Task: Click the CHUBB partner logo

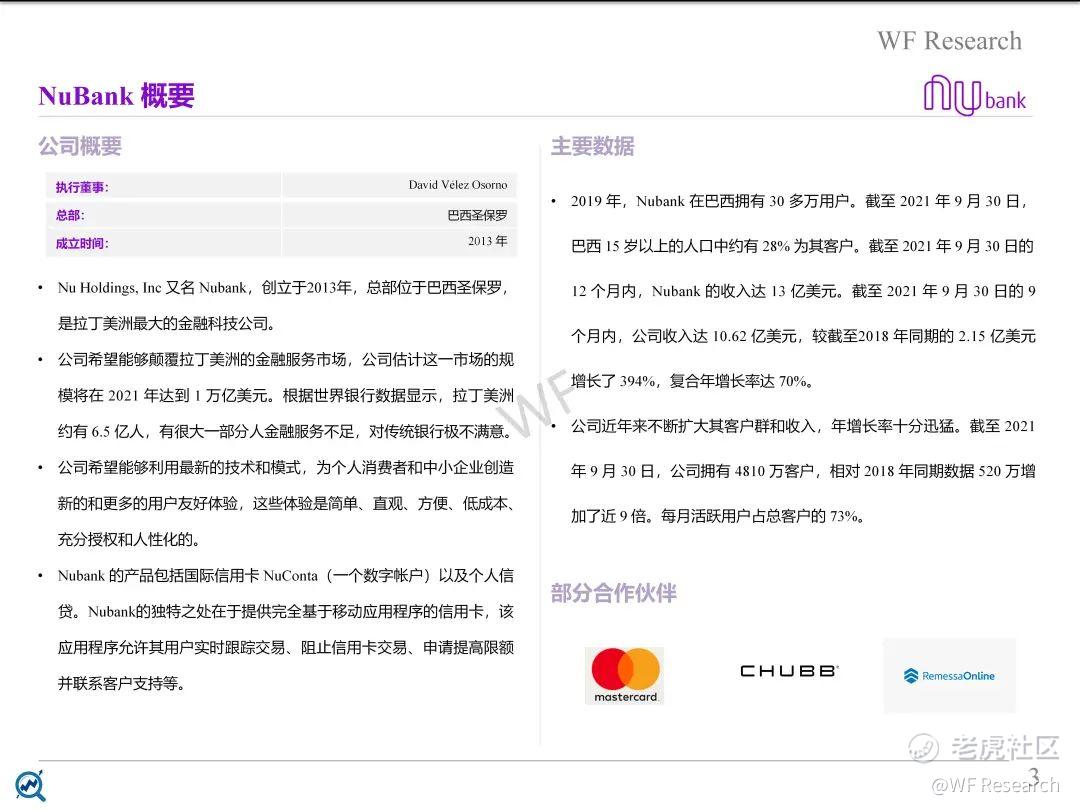Action: pos(789,671)
